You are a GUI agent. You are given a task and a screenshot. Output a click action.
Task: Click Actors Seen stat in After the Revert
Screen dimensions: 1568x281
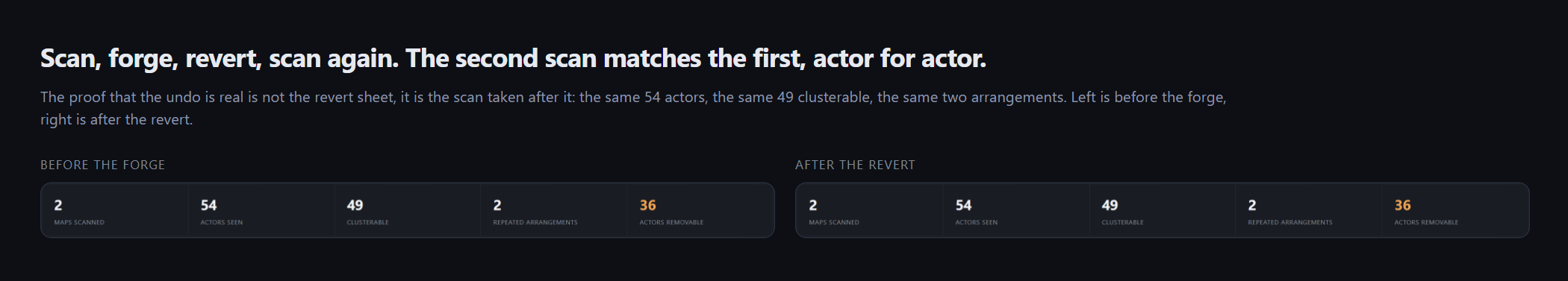coord(1015,210)
